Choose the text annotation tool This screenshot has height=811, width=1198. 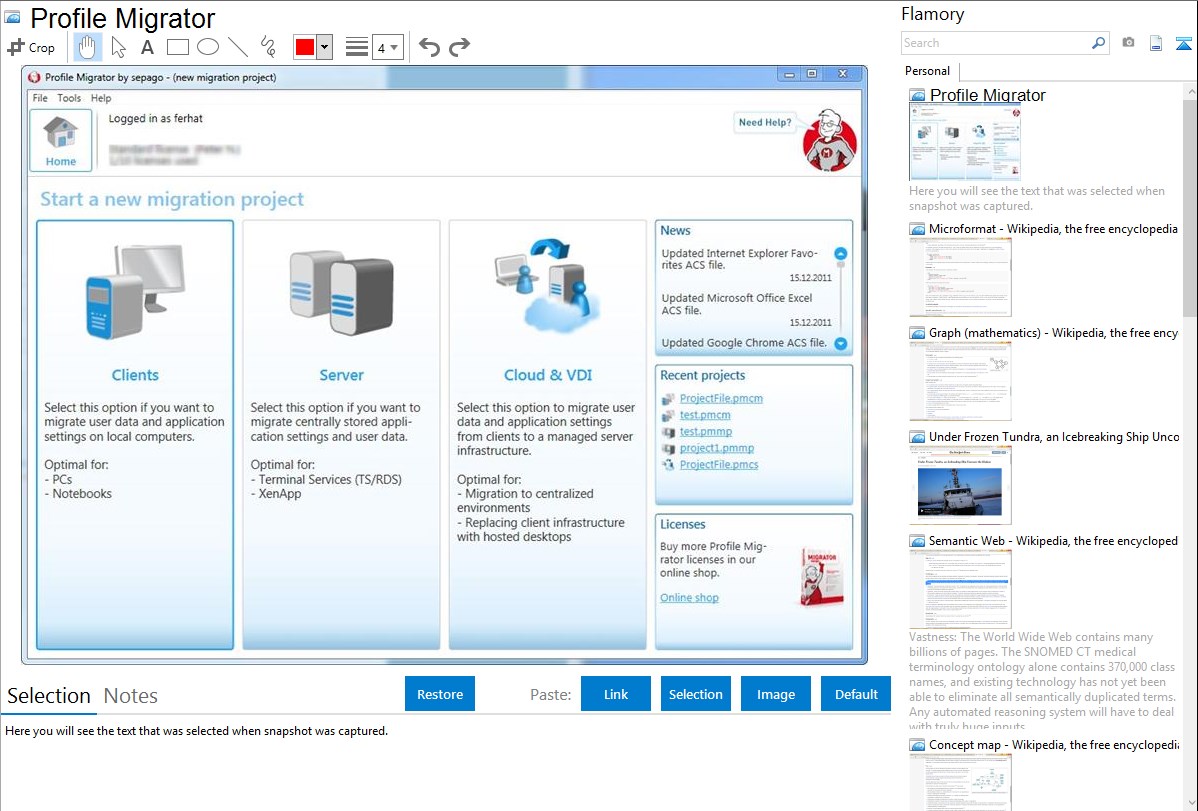click(x=147, y=47)
